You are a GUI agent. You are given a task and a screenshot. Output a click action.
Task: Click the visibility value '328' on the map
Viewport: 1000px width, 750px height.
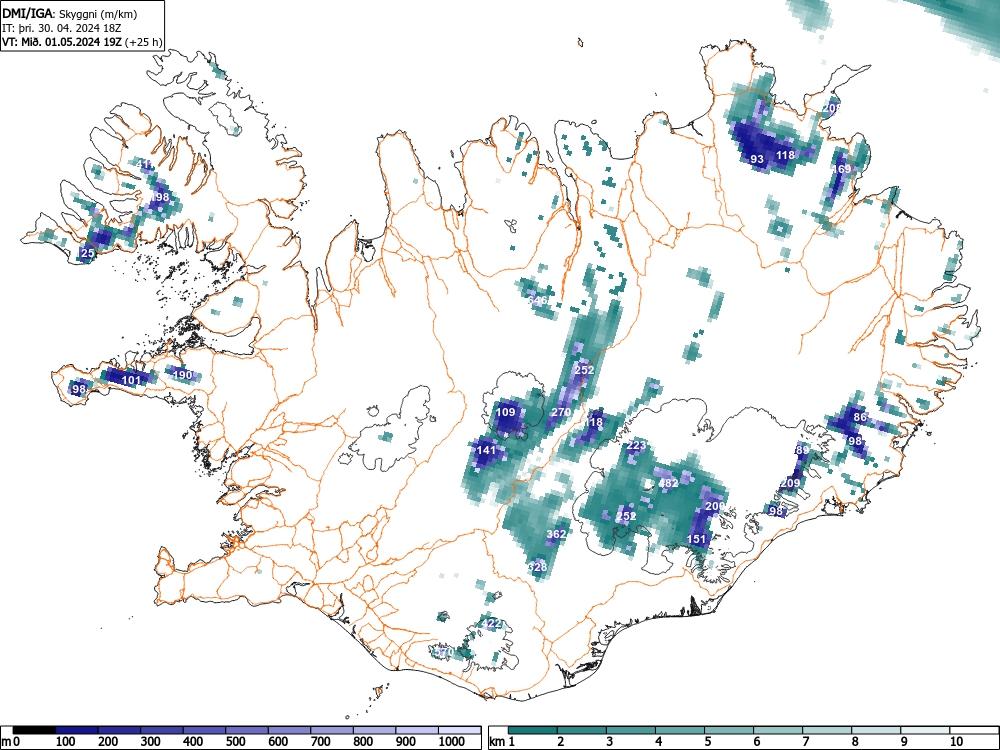pos(538,567)
